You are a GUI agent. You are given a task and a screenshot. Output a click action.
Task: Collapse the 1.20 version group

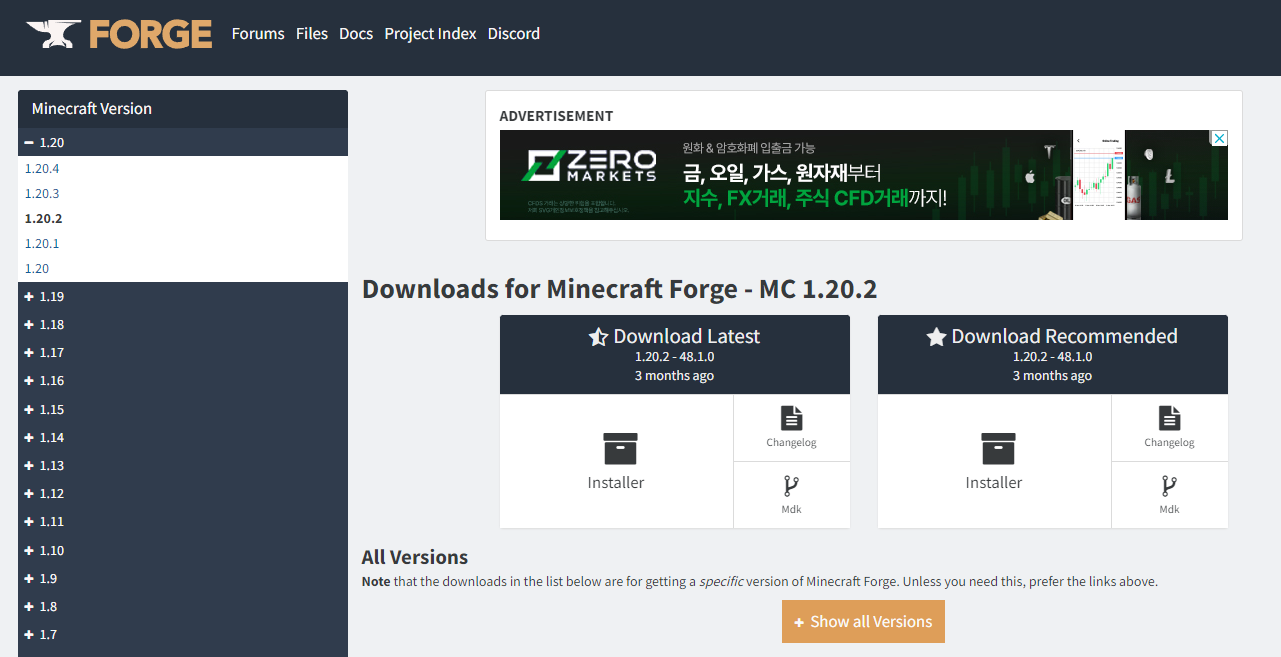183,143
